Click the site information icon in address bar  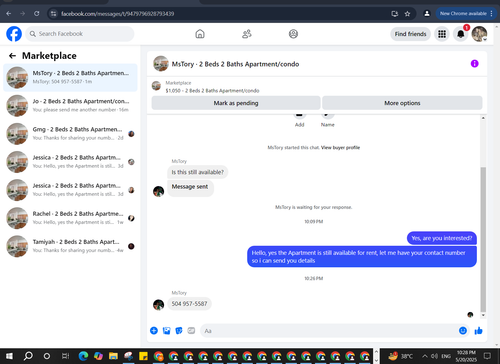53,14
